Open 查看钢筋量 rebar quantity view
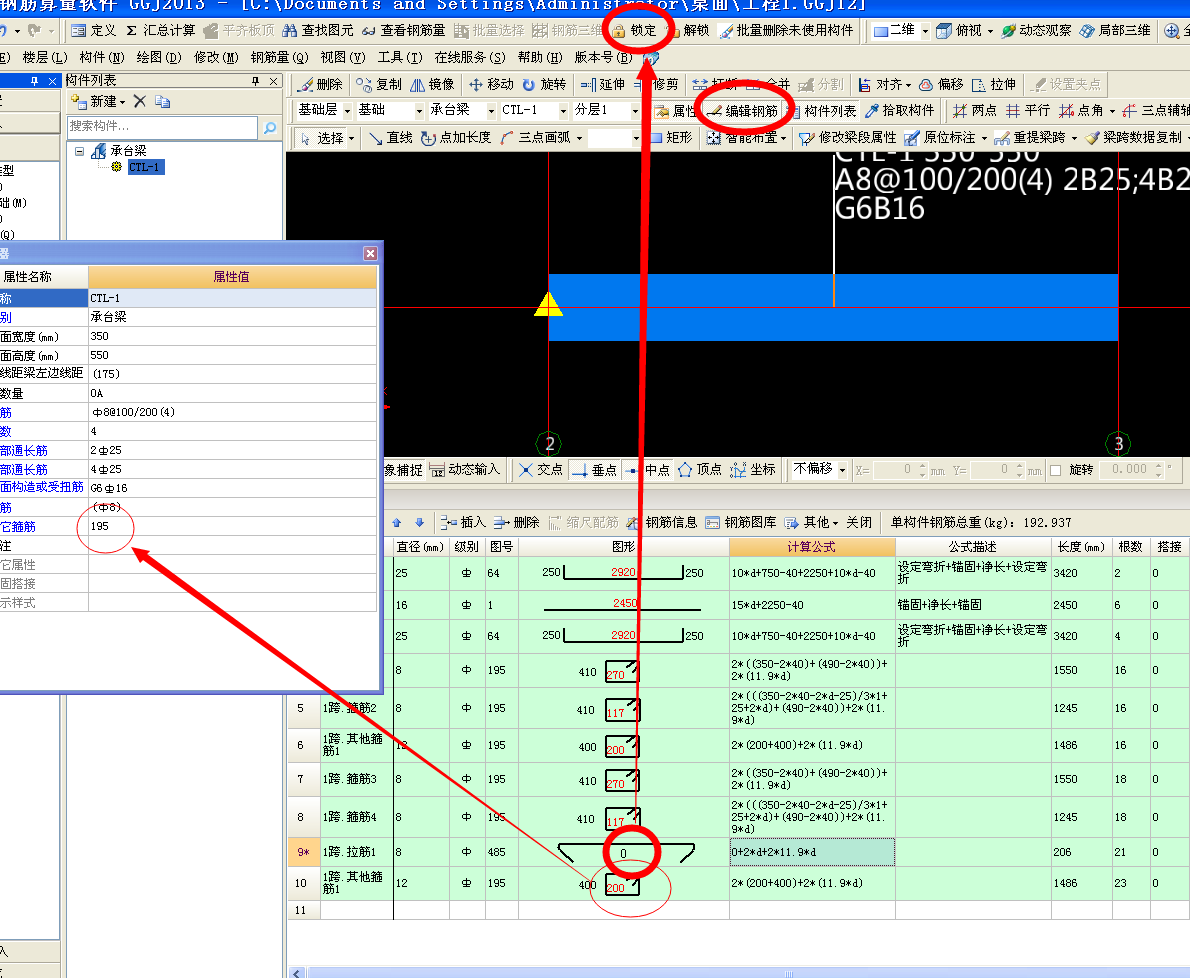The width and height of the screenshot is (1190, 978). point(404,30)
